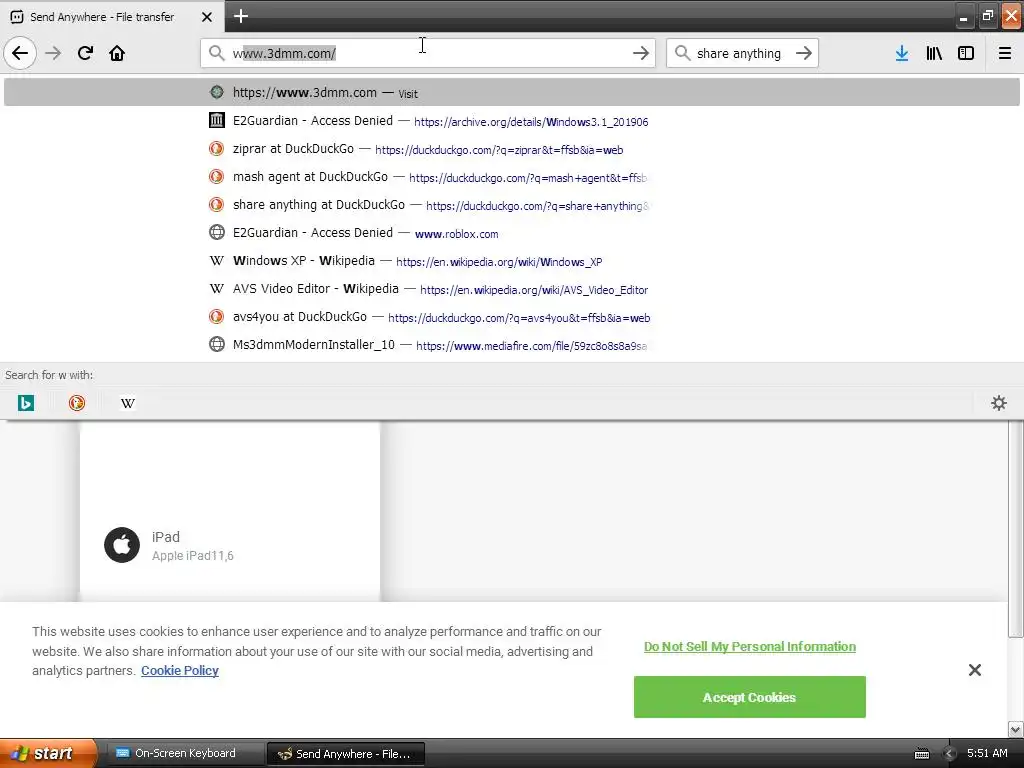Viewport: 1024px width, 768px height.
Task: Toggle the sidebar view icon
Action: 966,53
